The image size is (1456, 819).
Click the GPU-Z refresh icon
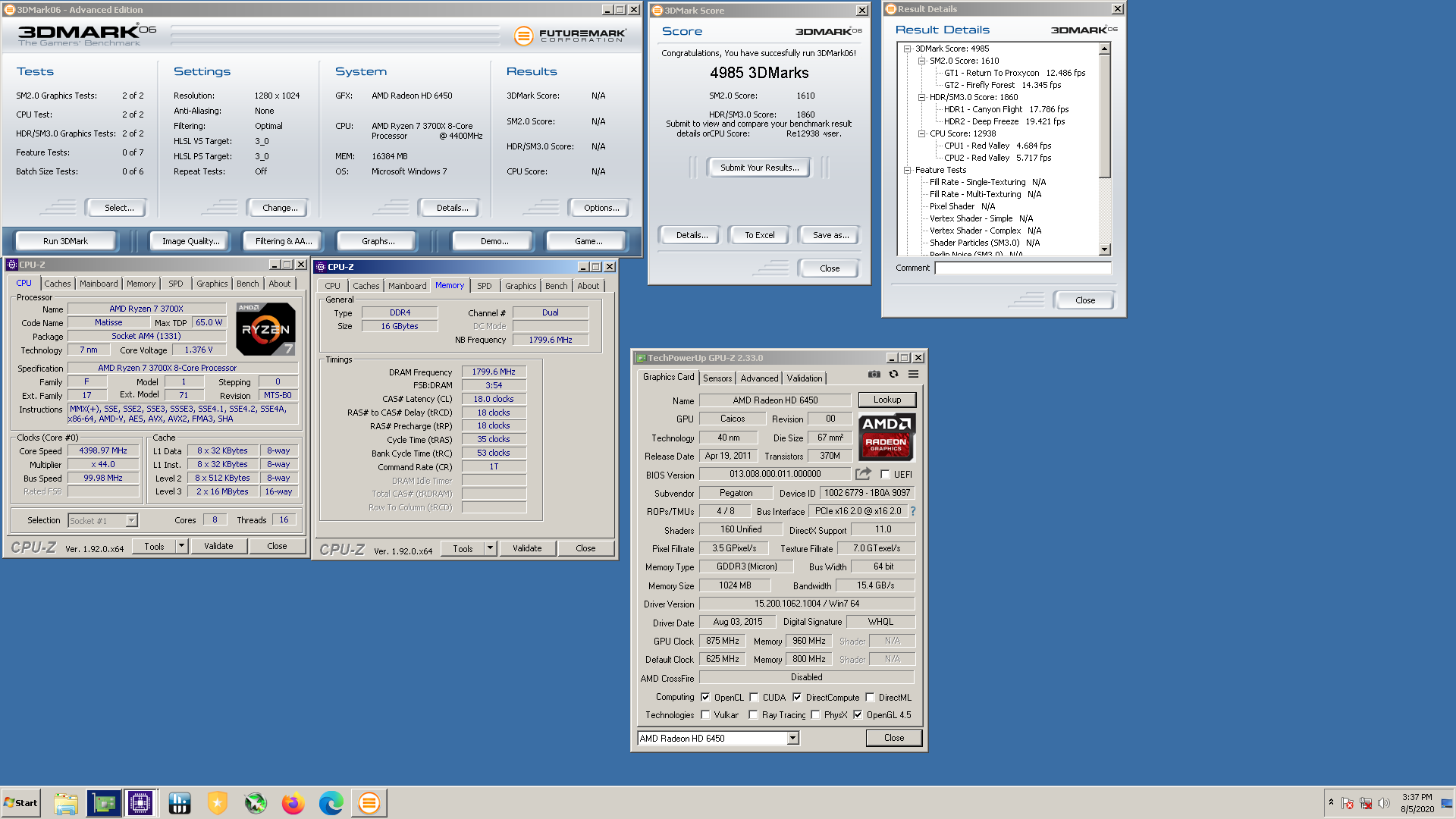(894, 374)
